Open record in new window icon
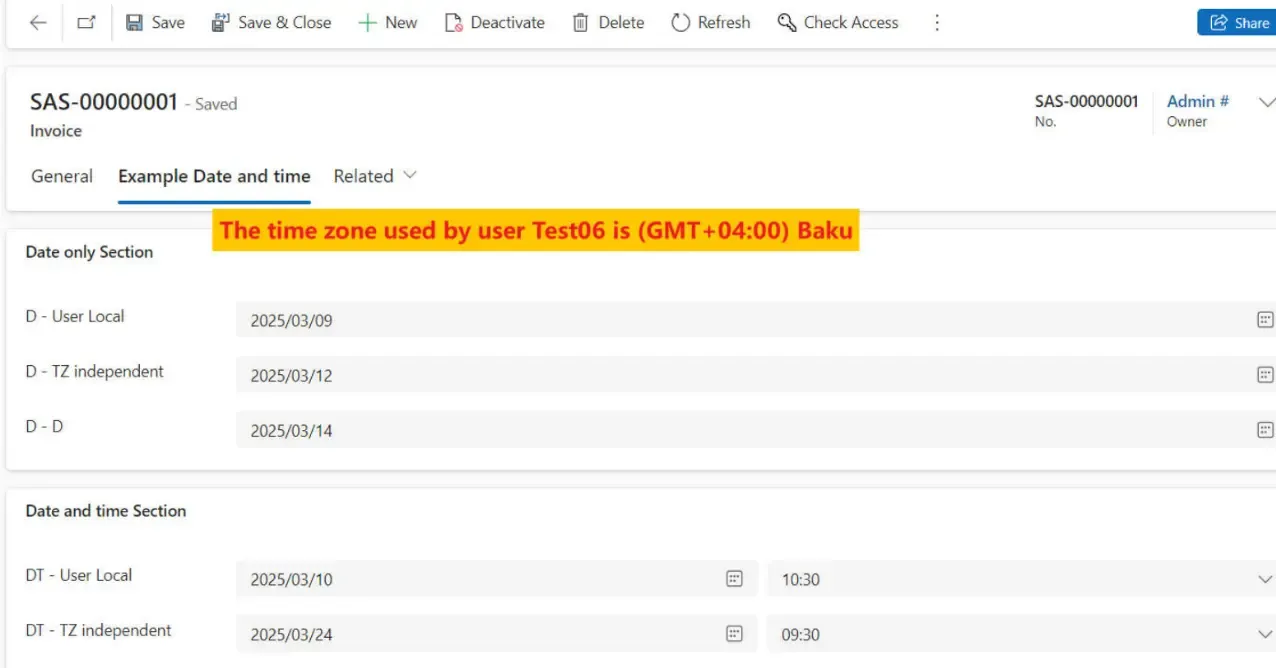Viewport: 1276px width, 668px height. coord(87,22)
